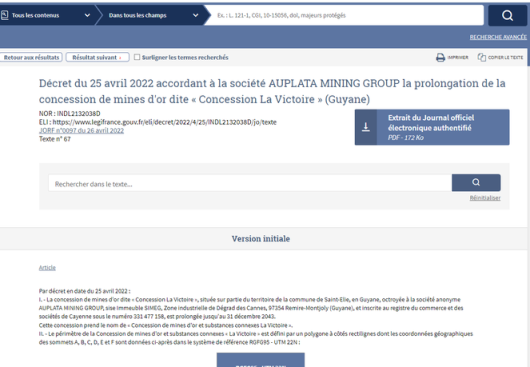The width and height of the screenshot is (530, 367).
Task: Click the 'Copier le texte' icon
Action: 481,57
